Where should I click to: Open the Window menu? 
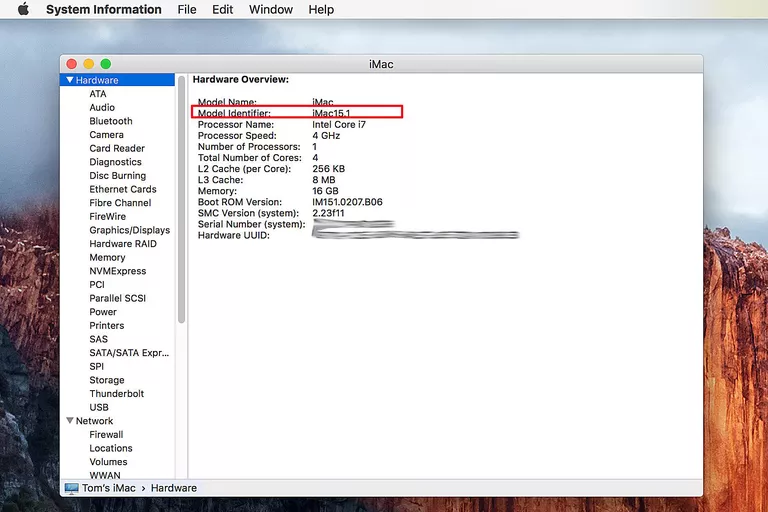point(270,9)
